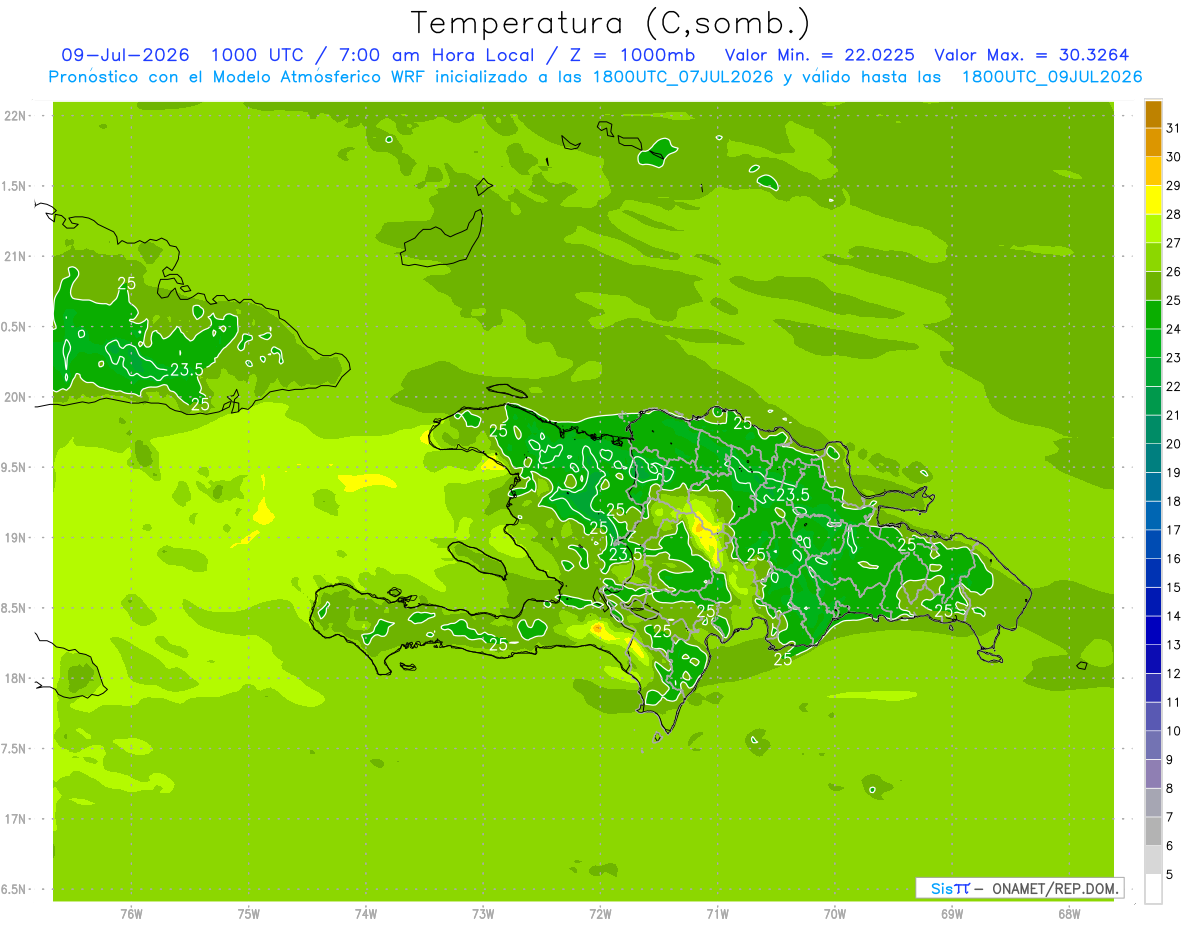Screen dimensions: 1200x927
Task: Click the "7:00 am Hora Local" text
Action: point(437,55)
